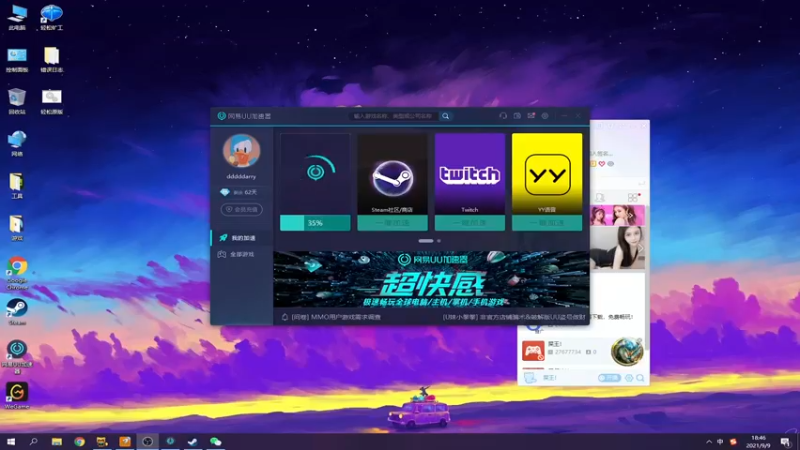Show hidden system tray icons
Screen dimensions: 800x450
tap(709, 441)
